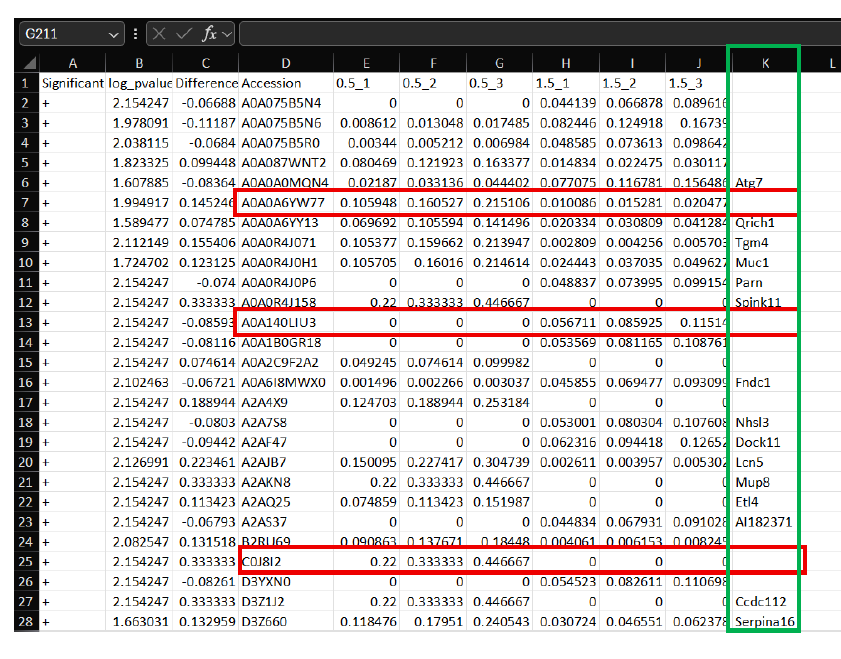Click the Select All corner triangle
The image size is (841, 659).
[29, 63]
